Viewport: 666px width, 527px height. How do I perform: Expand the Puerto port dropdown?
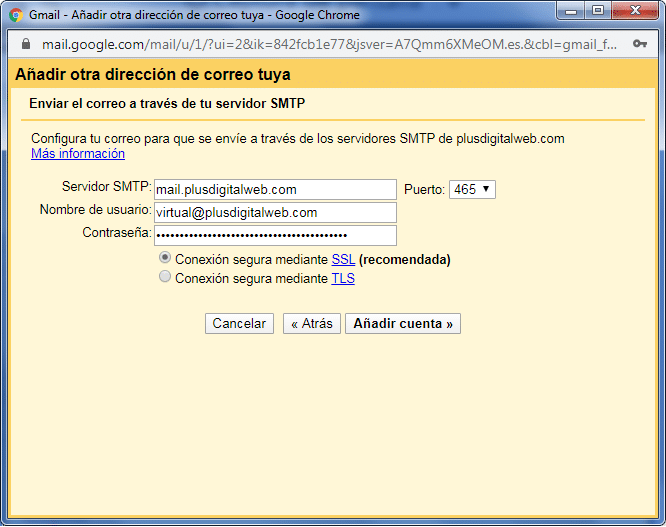pyautogui.click(x=472, y=189)
